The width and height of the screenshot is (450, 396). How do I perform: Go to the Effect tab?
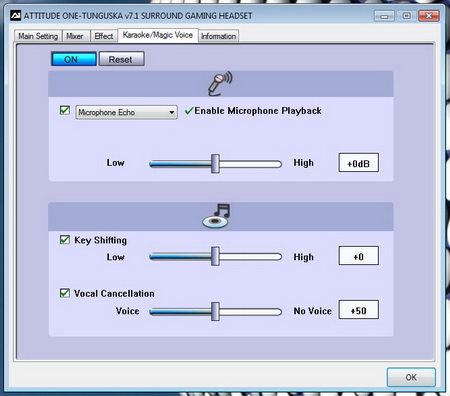(104, 36)
